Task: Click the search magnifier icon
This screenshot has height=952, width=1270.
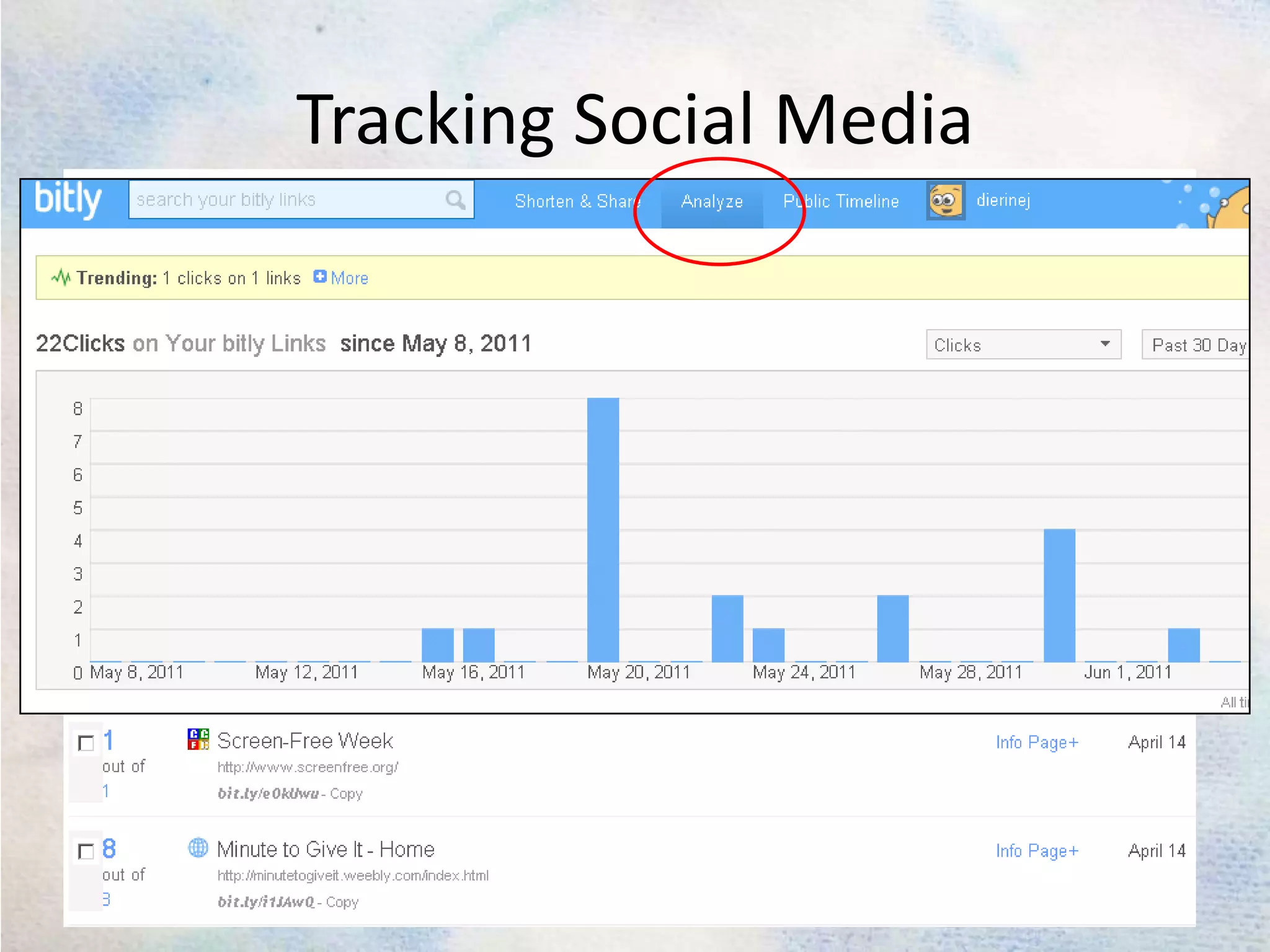Action: coord(455,200)
